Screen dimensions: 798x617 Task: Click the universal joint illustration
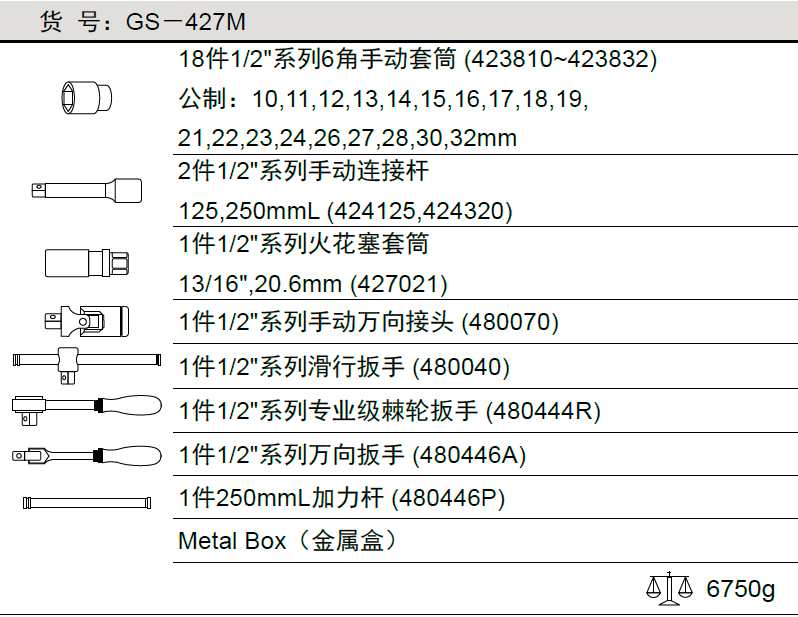(85, 321)
